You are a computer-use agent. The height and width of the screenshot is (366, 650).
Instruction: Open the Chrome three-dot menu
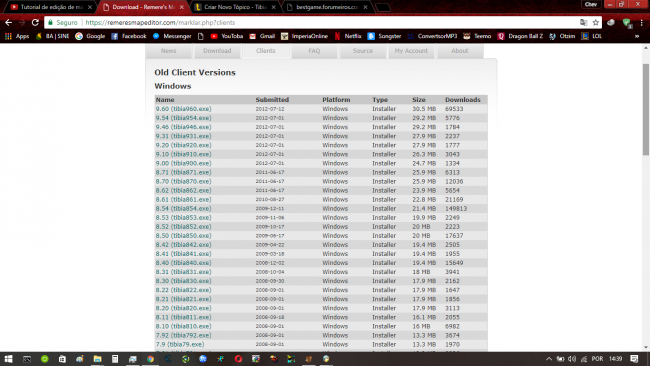(642, 22)
